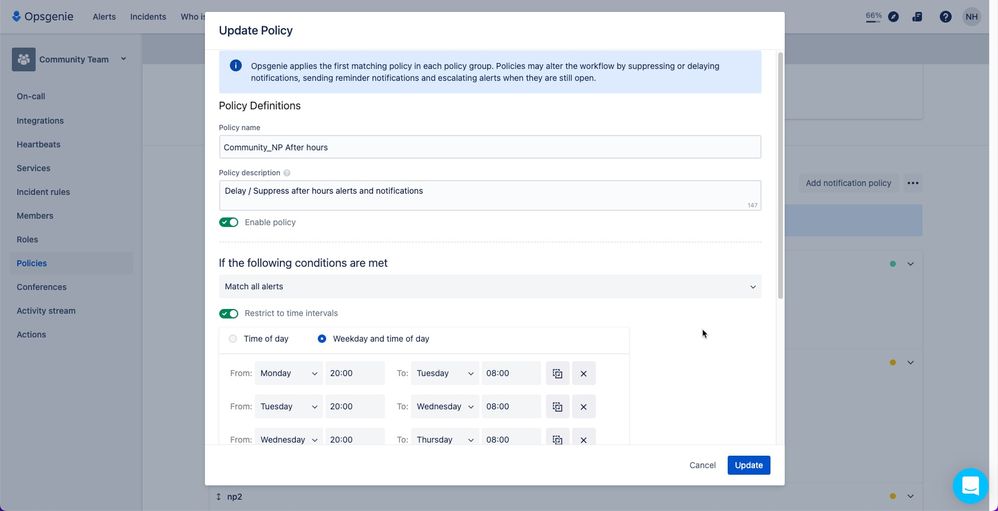Click the Opsgenie logo

coord(43,17)
